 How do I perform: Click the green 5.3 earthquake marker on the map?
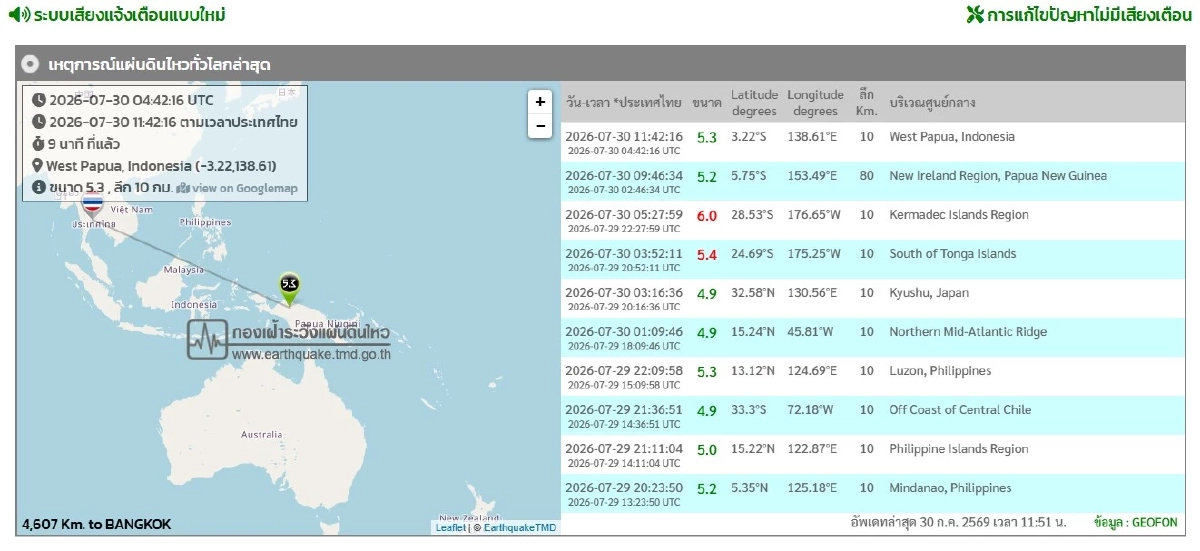pos(290,288)
